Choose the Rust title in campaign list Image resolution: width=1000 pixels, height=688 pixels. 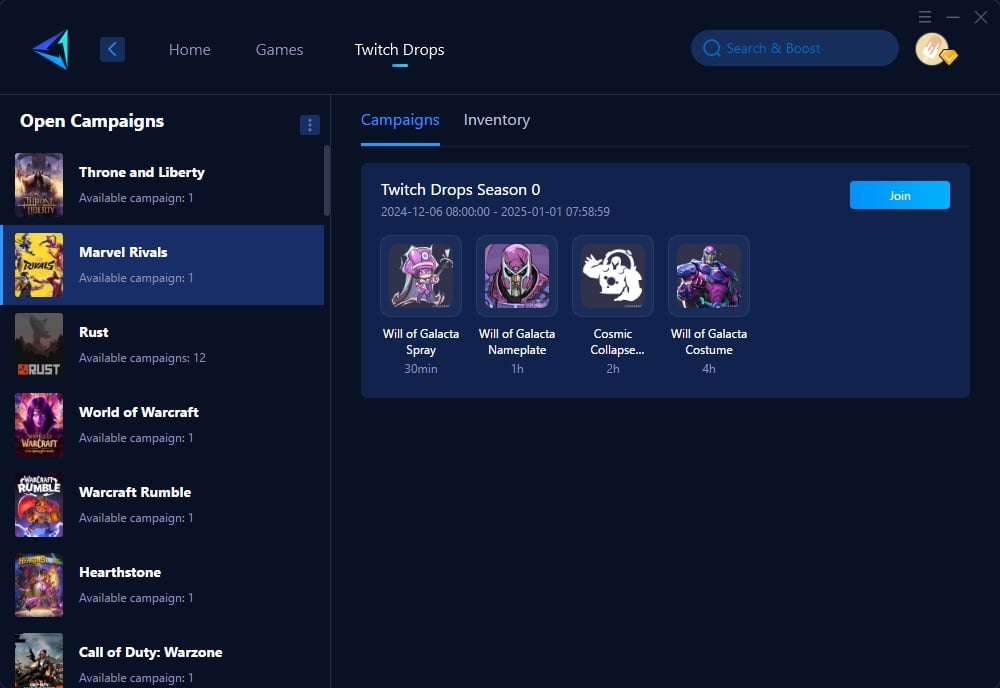point(94,332)
